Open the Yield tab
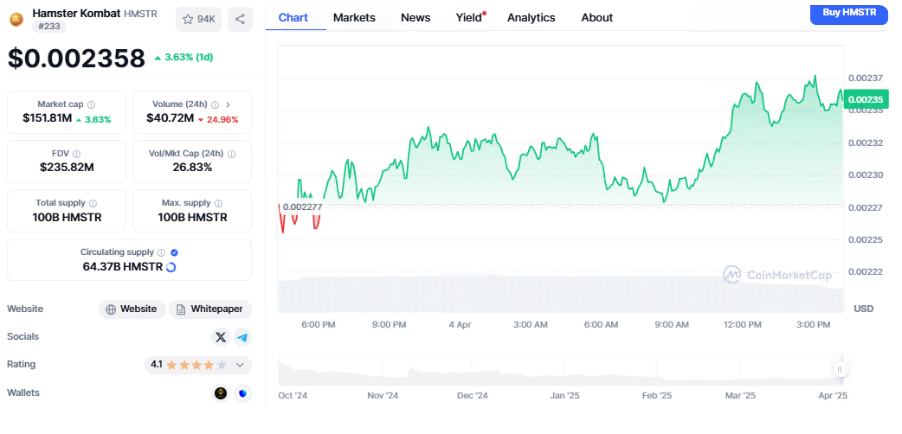The width and height of the screenshot is (902, 434). pyautogui.click(x=468, y=17)
